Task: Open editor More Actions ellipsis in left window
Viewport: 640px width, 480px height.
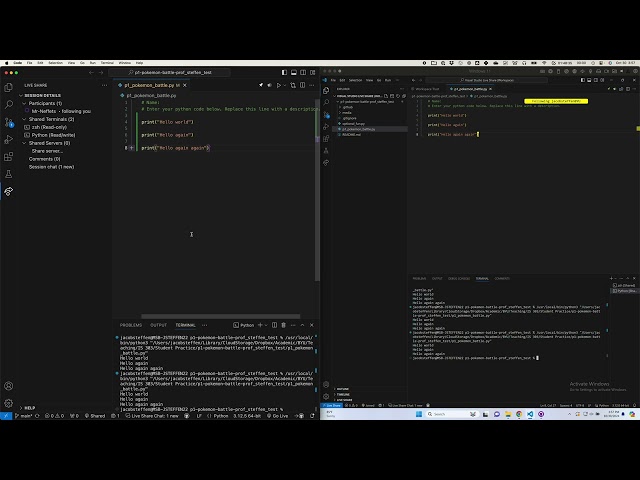Action: tap(312, 85)
